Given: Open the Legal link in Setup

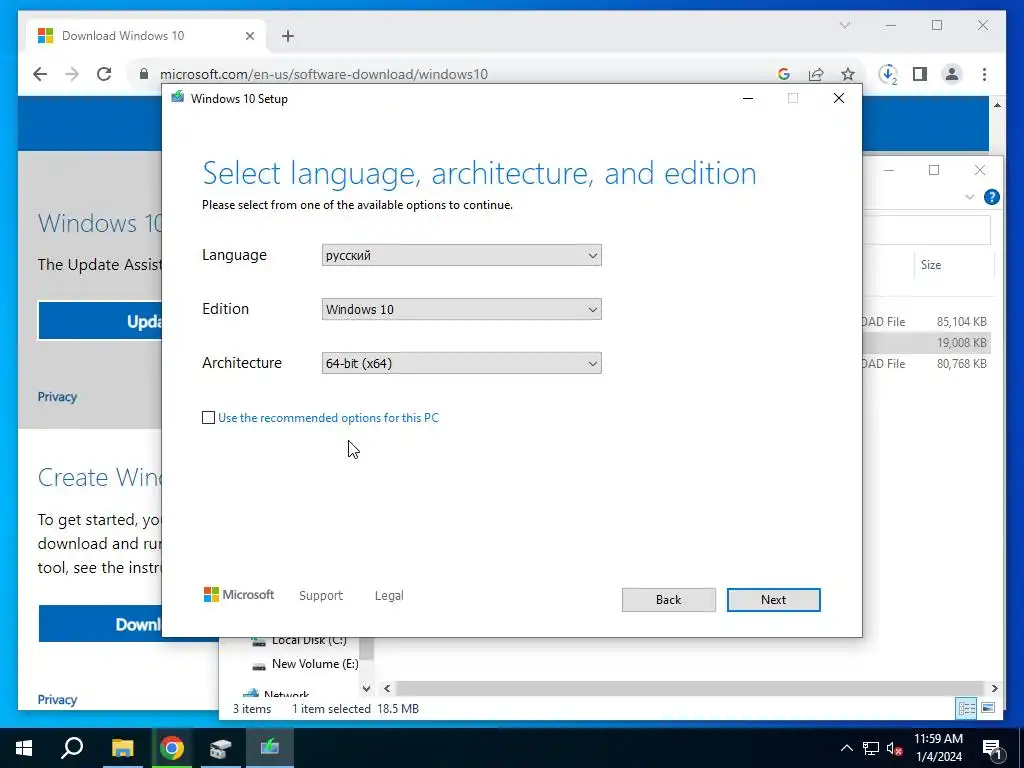Looking at the screenshot, I should pos(389,596).
